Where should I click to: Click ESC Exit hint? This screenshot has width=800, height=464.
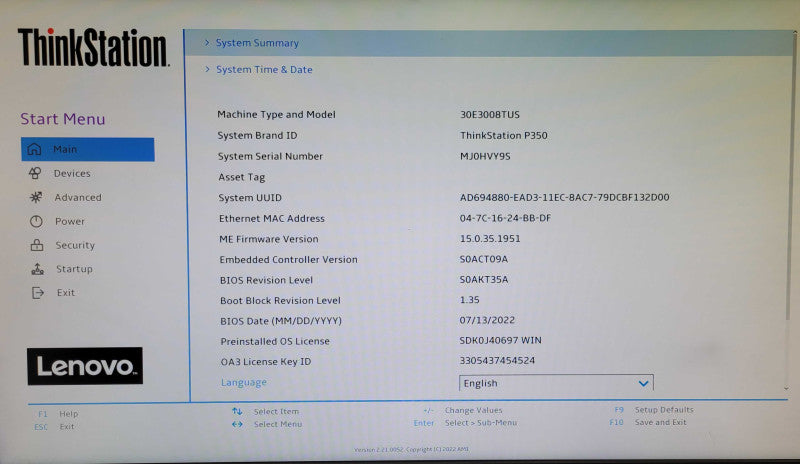pyautogui.click(x=54, y=427)
